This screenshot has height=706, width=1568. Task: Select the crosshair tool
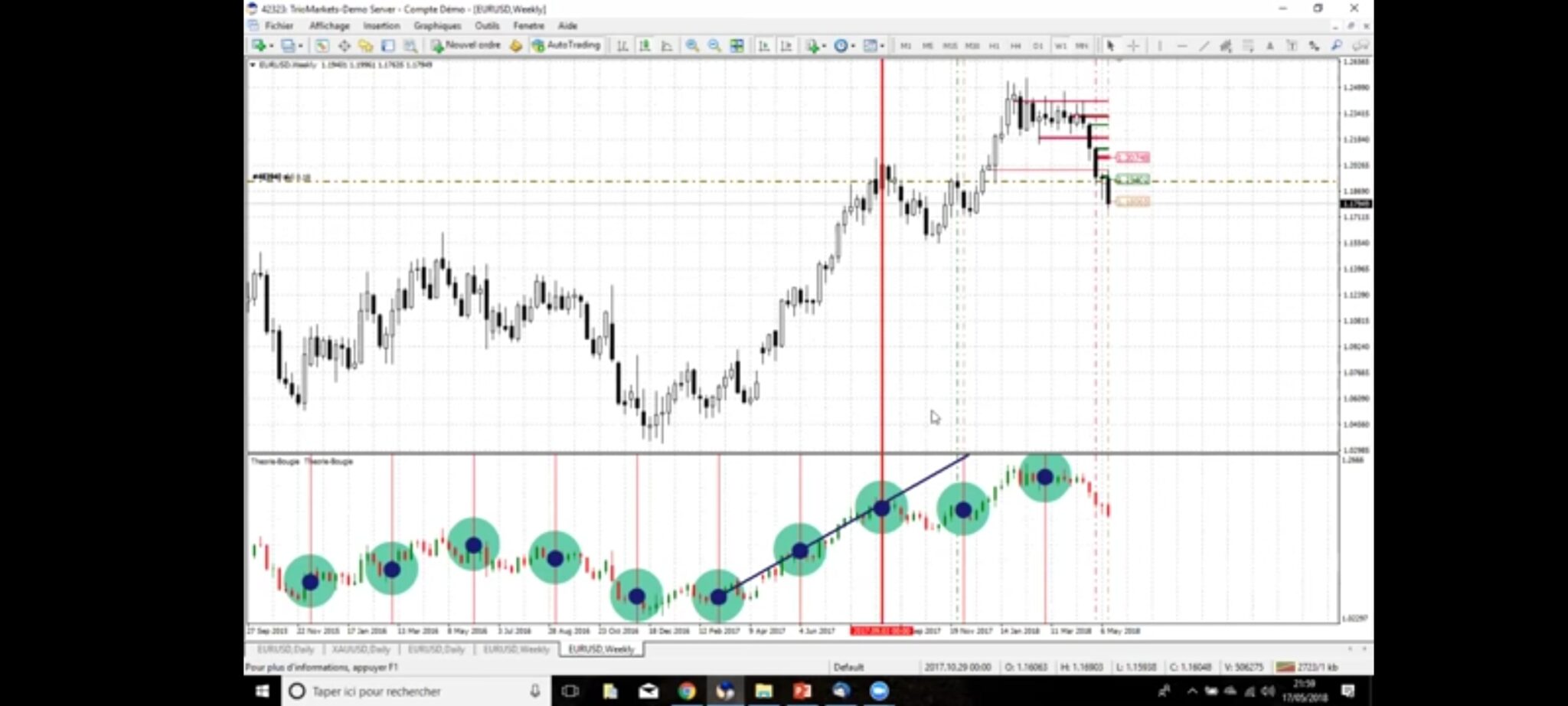click(x=1133, y=46)
